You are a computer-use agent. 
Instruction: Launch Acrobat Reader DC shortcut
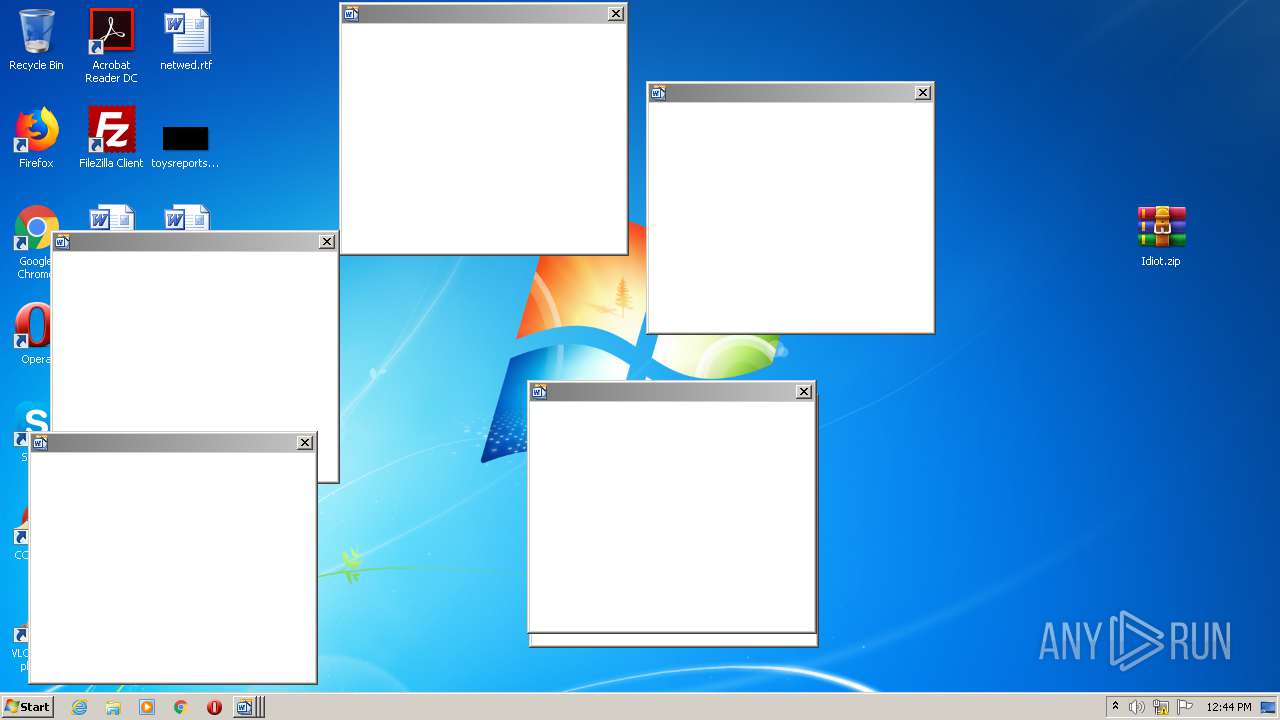pos(111,46)
